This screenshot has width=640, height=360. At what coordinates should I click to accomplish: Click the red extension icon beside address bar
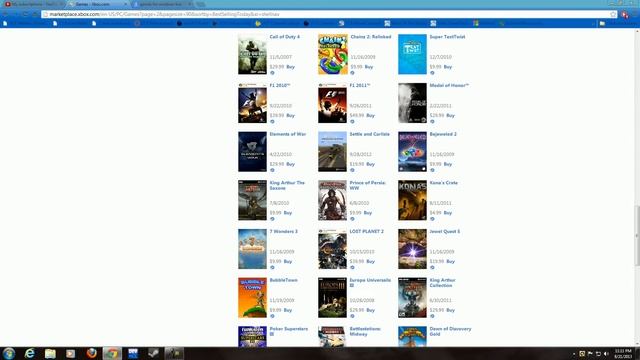pos(625,15)
